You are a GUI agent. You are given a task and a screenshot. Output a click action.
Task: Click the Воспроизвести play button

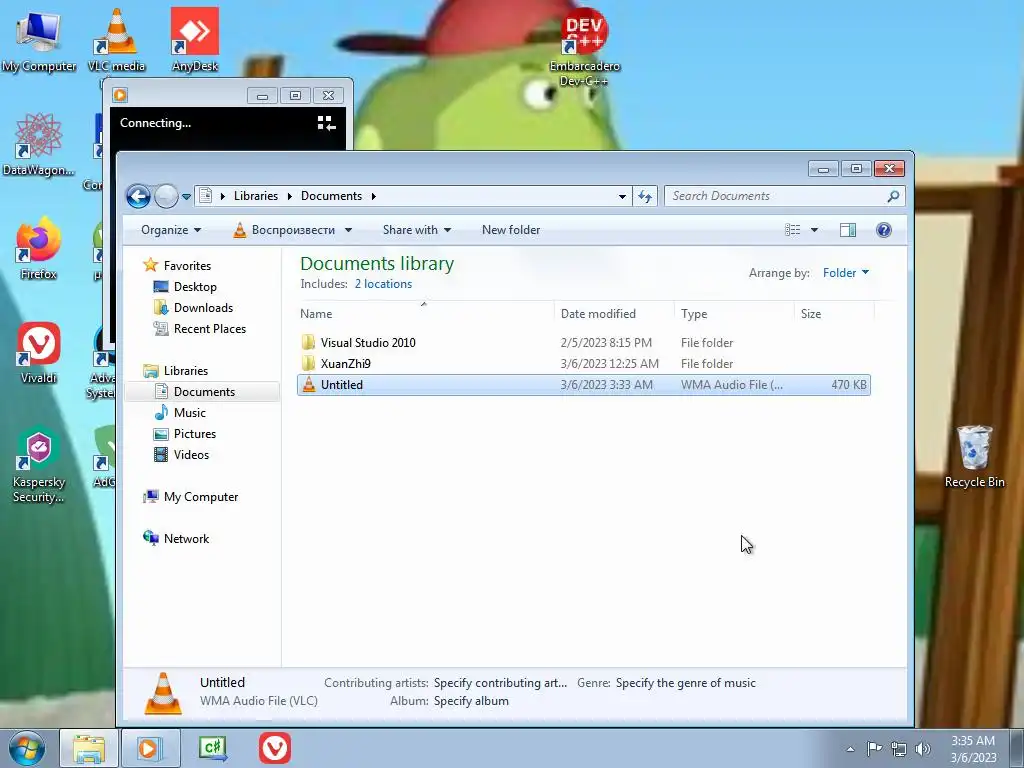pos(284,230)
